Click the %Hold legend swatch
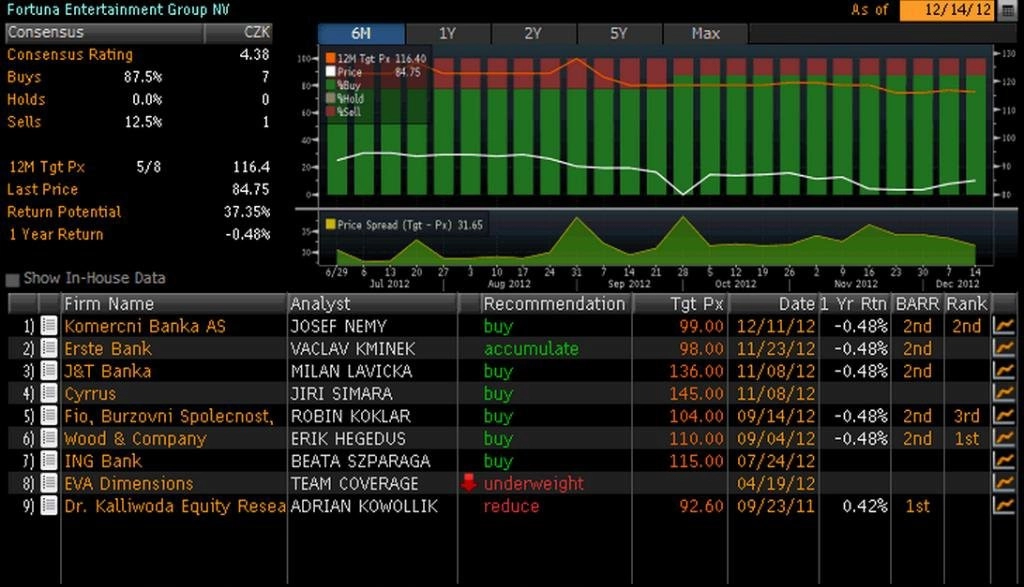Image resolution: width=1024 pixels, height=587 pixels. coord(330,98)
